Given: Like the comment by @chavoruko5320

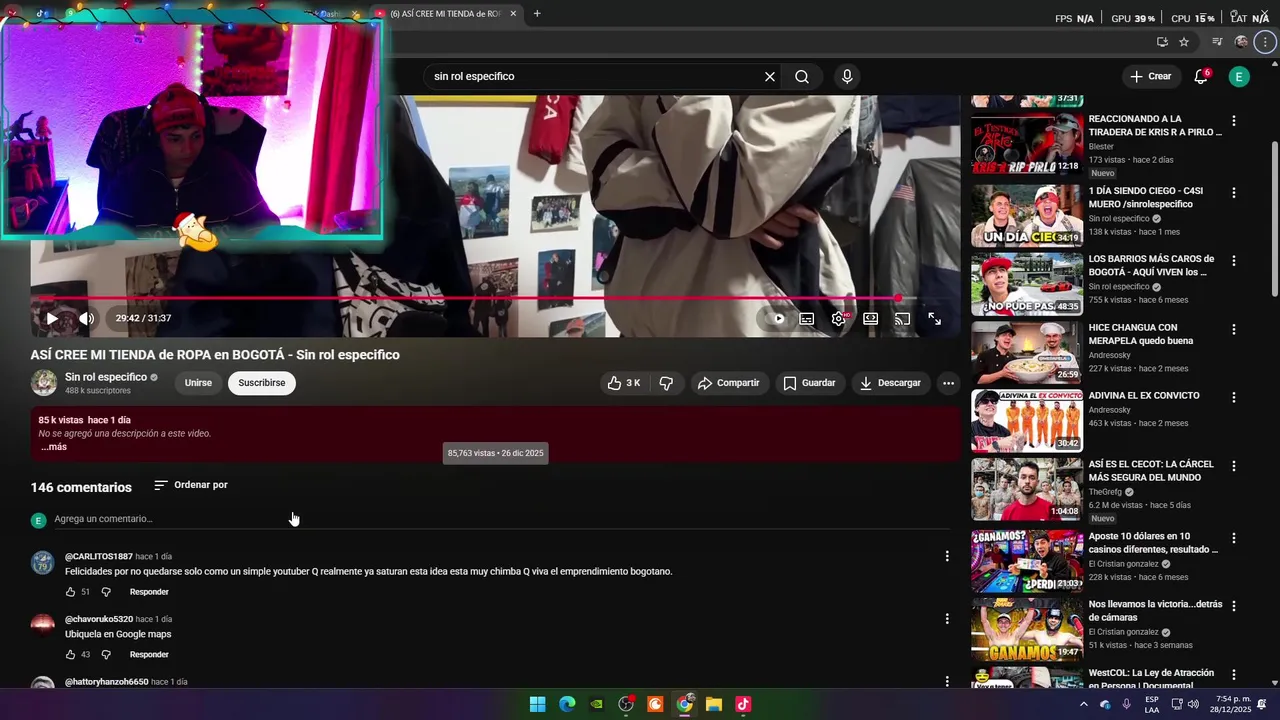Looking at the screenshot, I should [x=70, y=655].
